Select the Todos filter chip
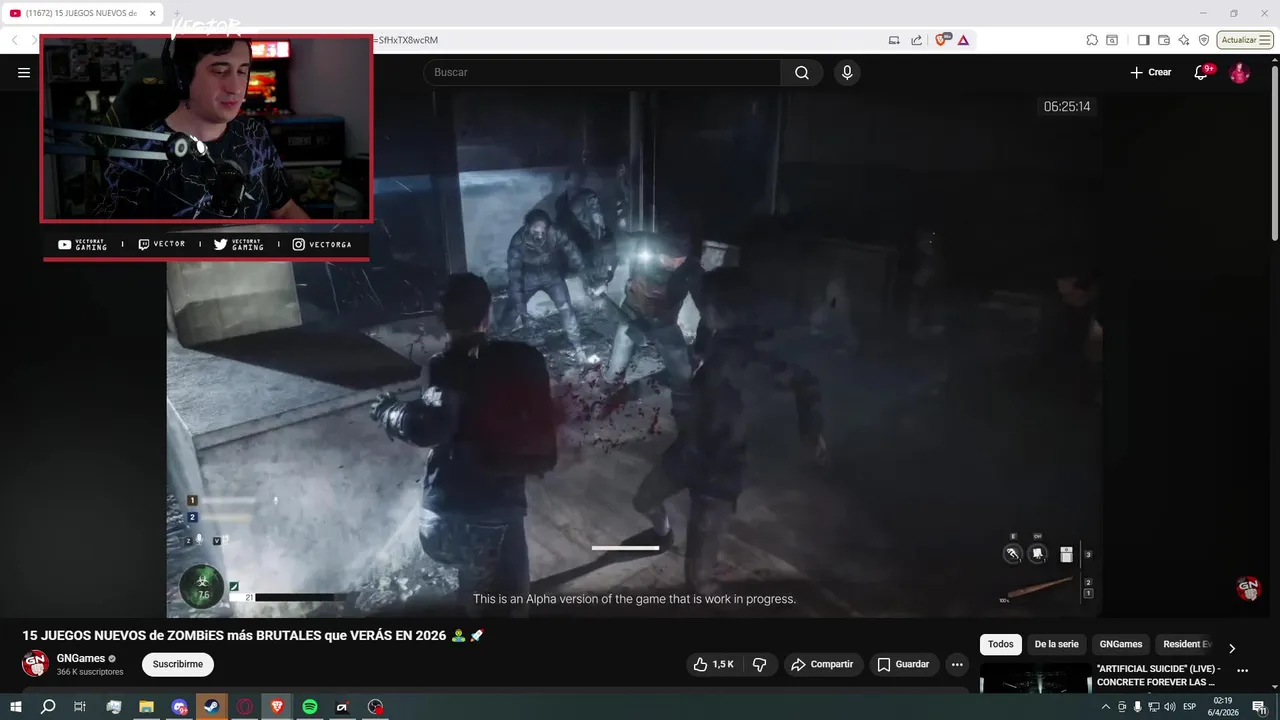 point(1000,644)
